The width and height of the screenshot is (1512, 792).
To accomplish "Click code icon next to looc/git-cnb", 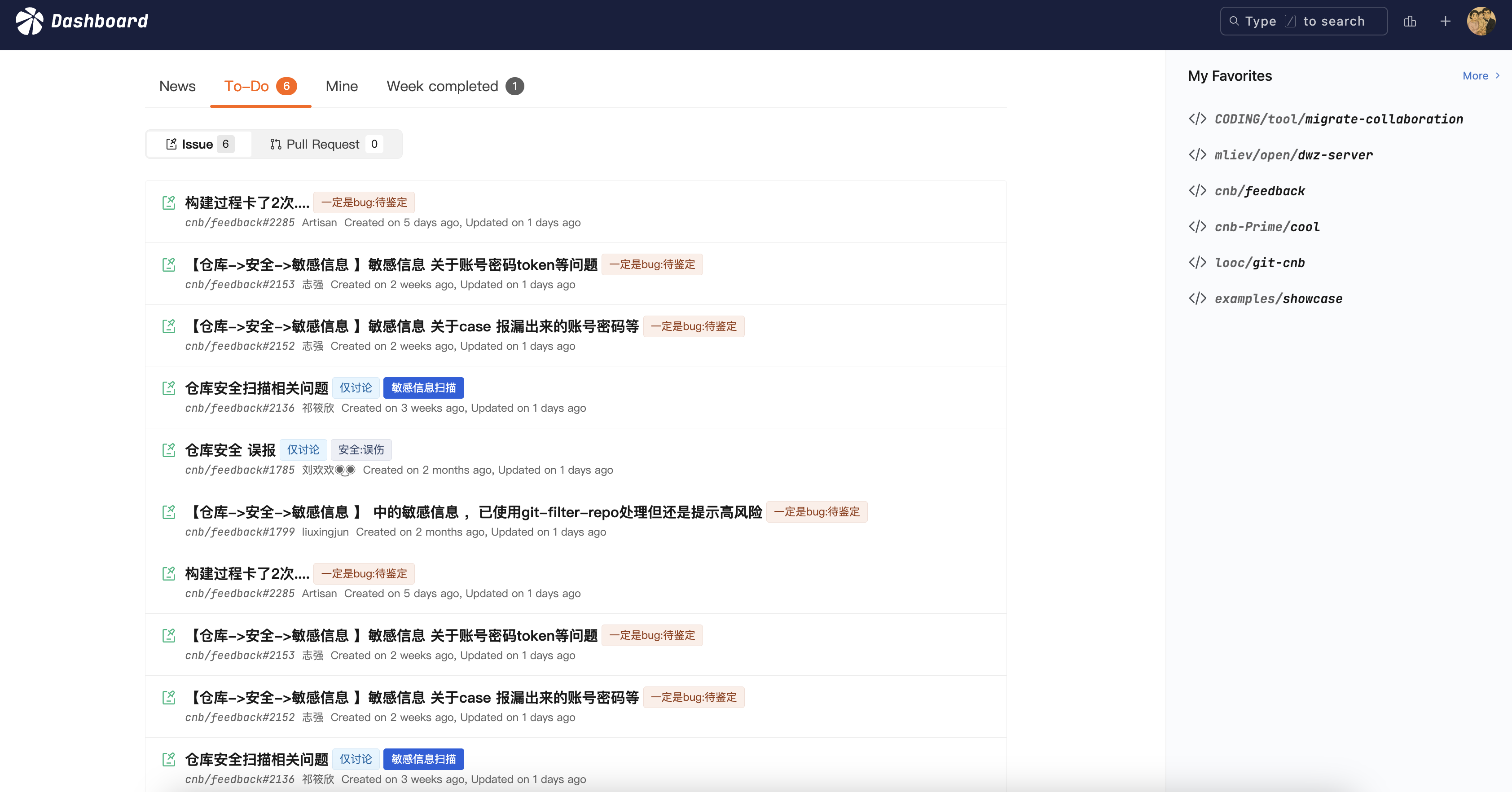I will click(1197, 263).
